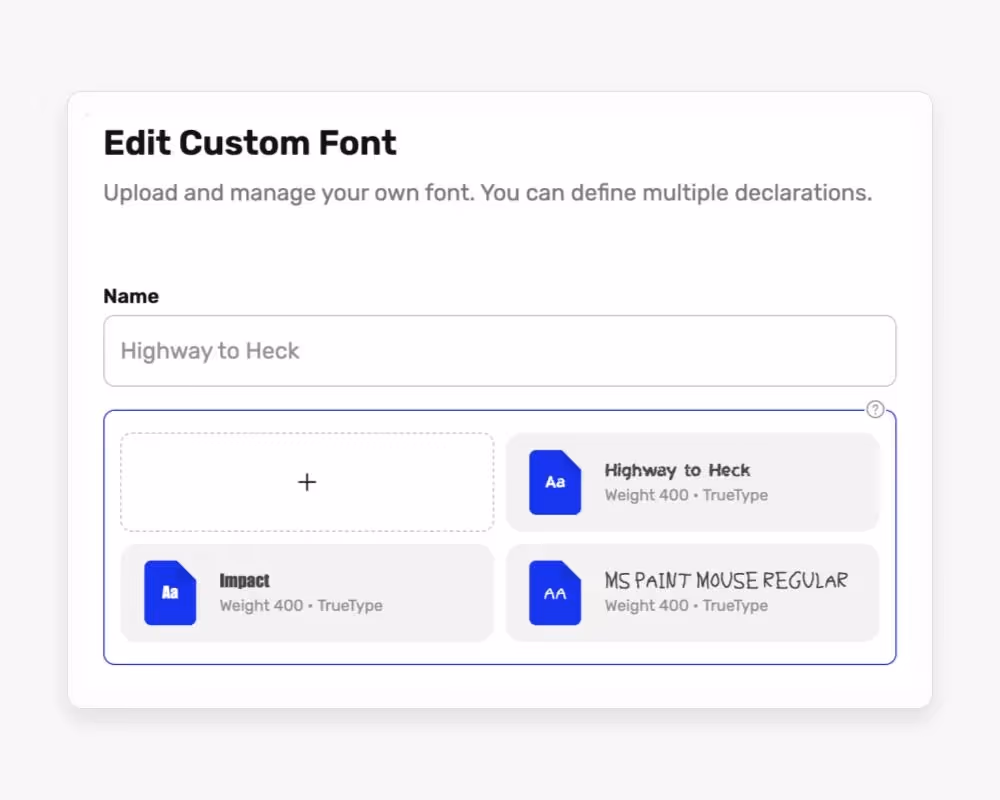Click inside the Name input field

pyautogui.click(x=500, y=351)
